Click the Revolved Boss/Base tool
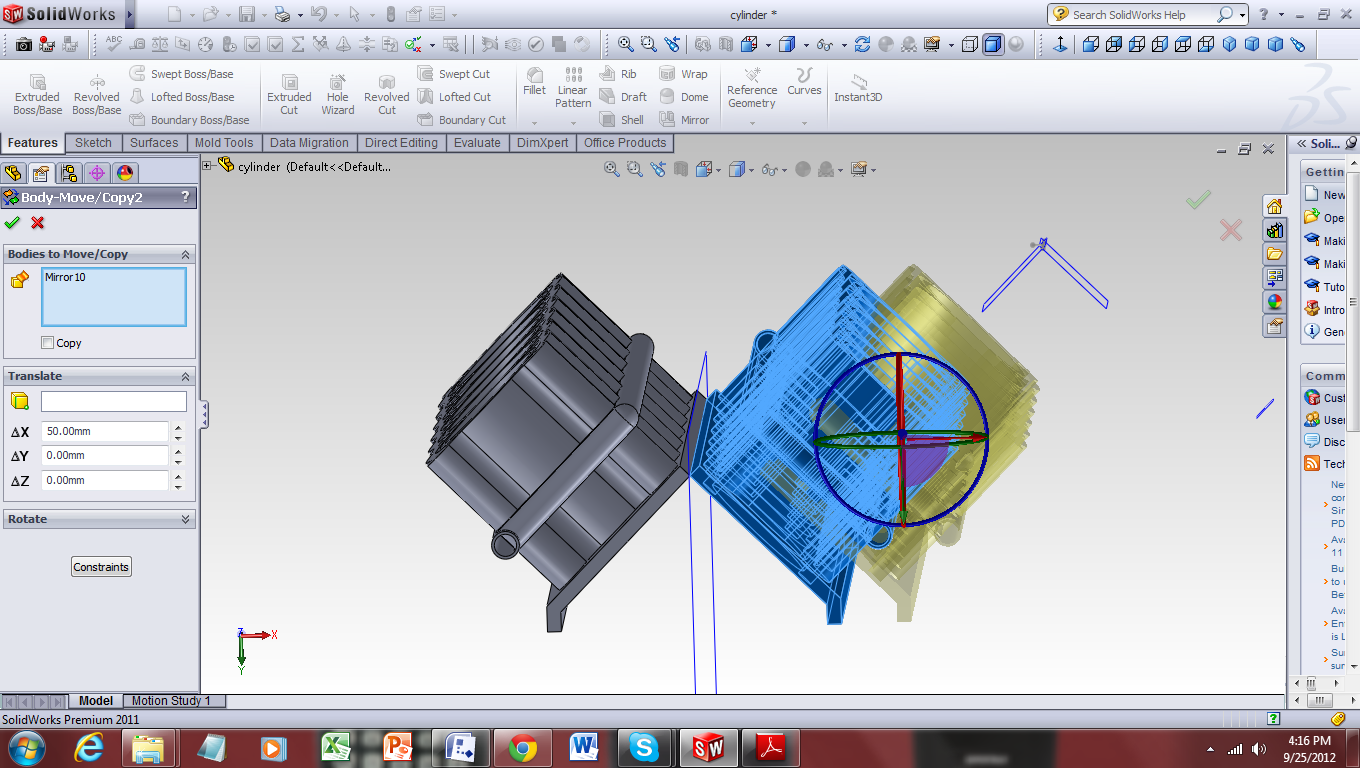The height and width of the screenshot is (768, 1360). click(x=96, y=94)
